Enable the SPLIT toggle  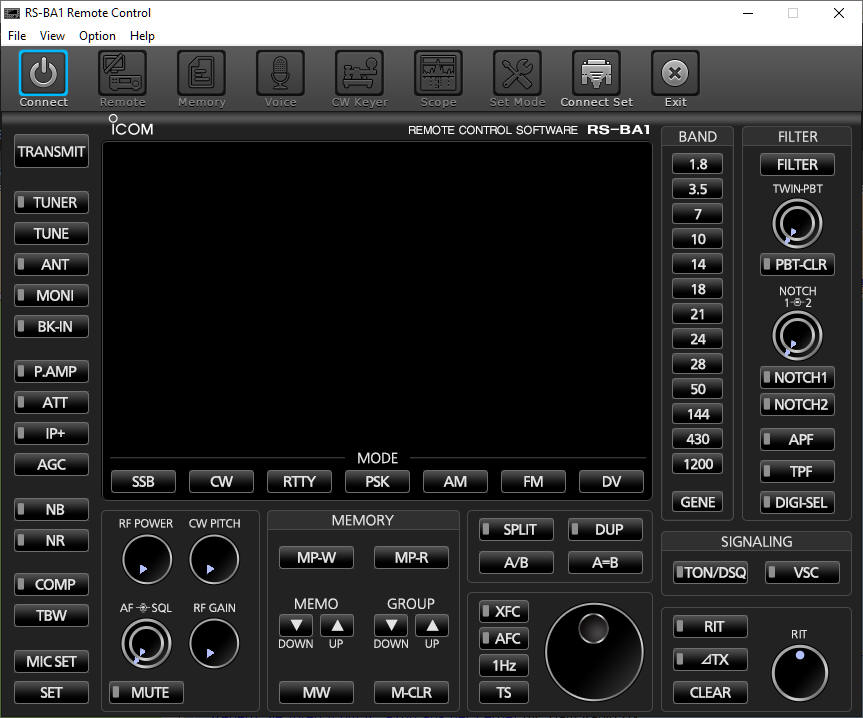tap(515, 530)
